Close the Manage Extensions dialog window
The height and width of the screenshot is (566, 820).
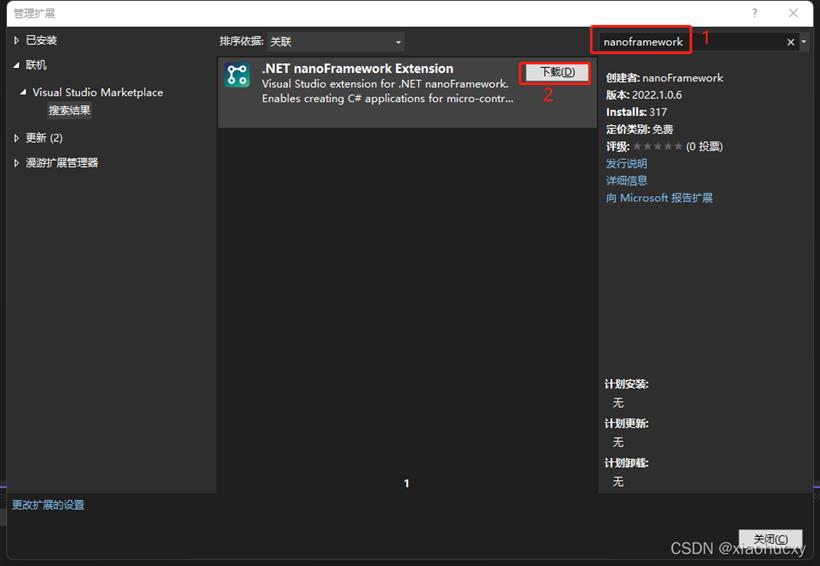pyautogui.click(x=793, y=13)
